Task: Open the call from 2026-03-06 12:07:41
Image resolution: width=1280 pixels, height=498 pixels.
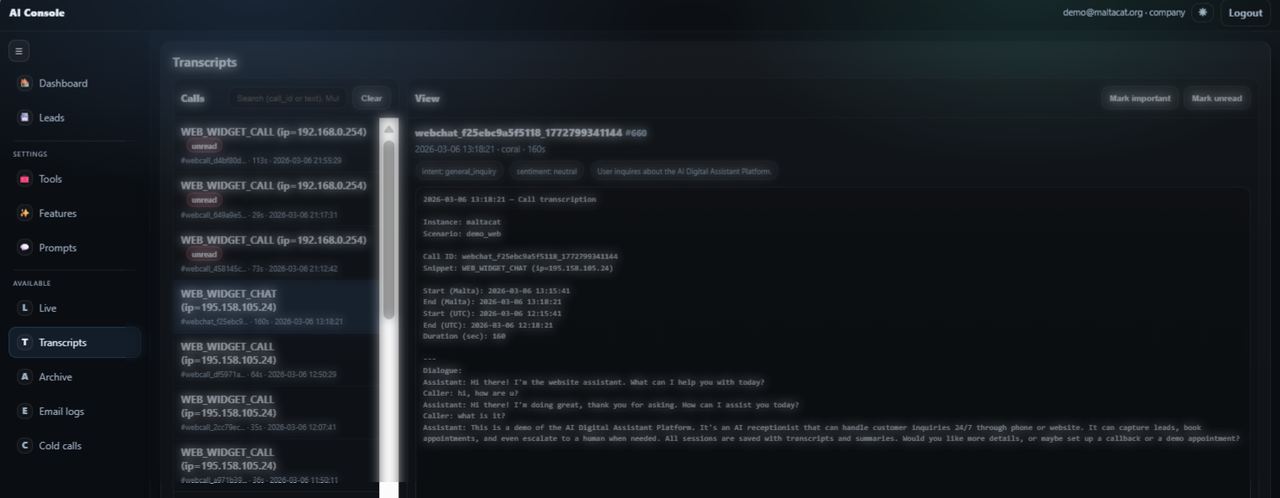Action: (x=277, y=412)
